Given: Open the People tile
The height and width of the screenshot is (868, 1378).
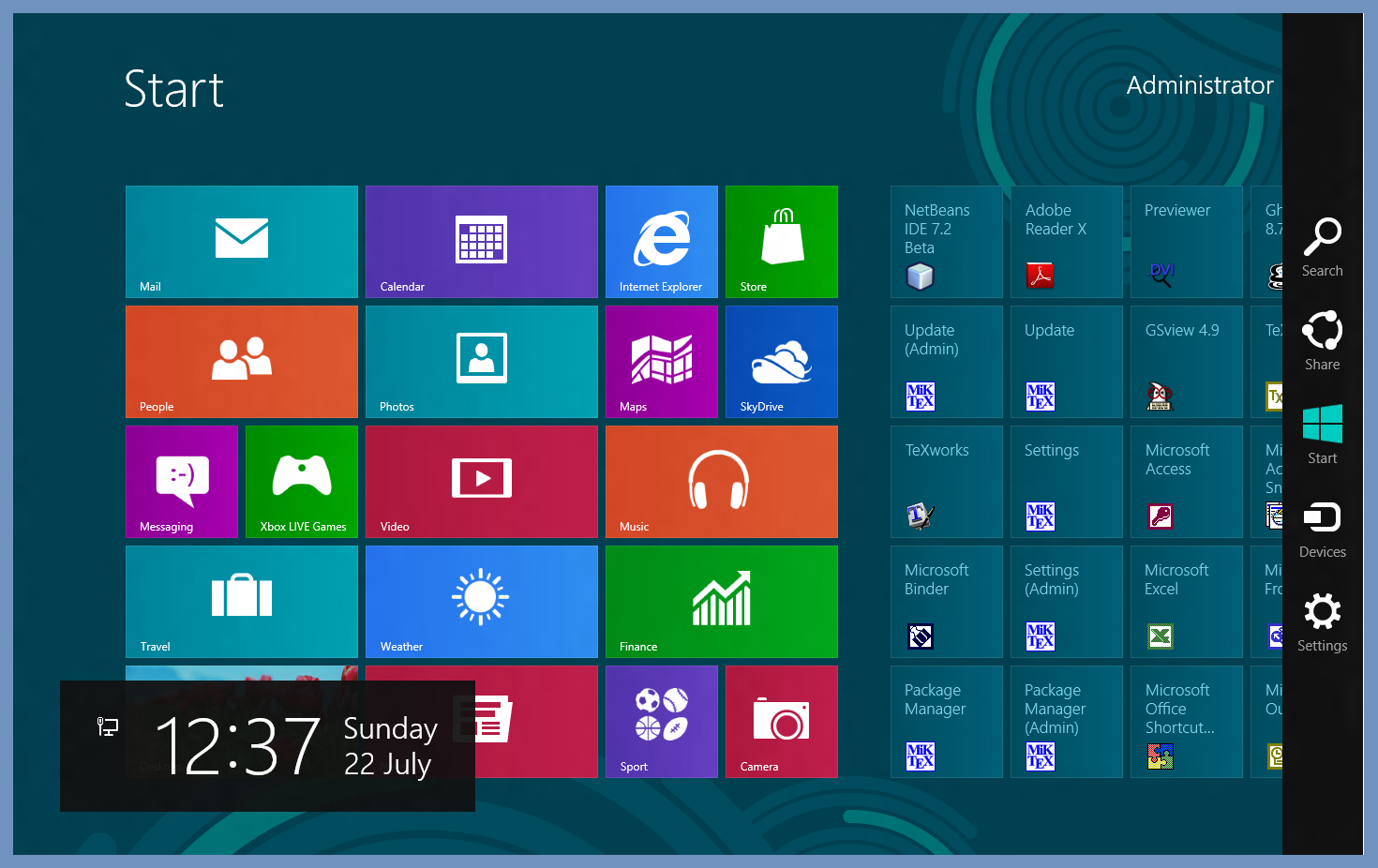Looking at the screenshot, I should tap(242, 362).
